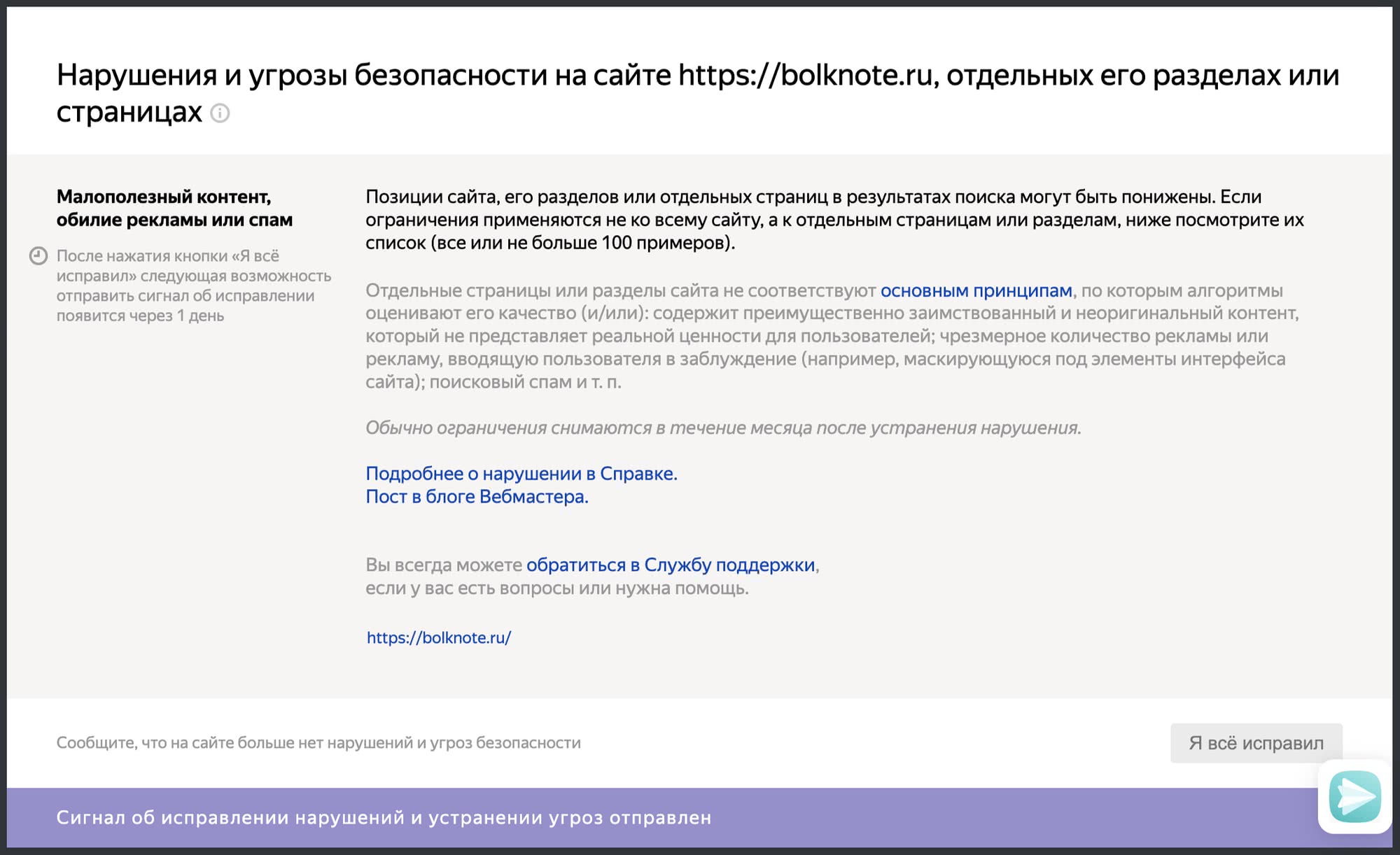Screen dimensions: 1400x855
Task: Click the 'После нажатия кнопки' hint text
Action: (x=194, y=285)
